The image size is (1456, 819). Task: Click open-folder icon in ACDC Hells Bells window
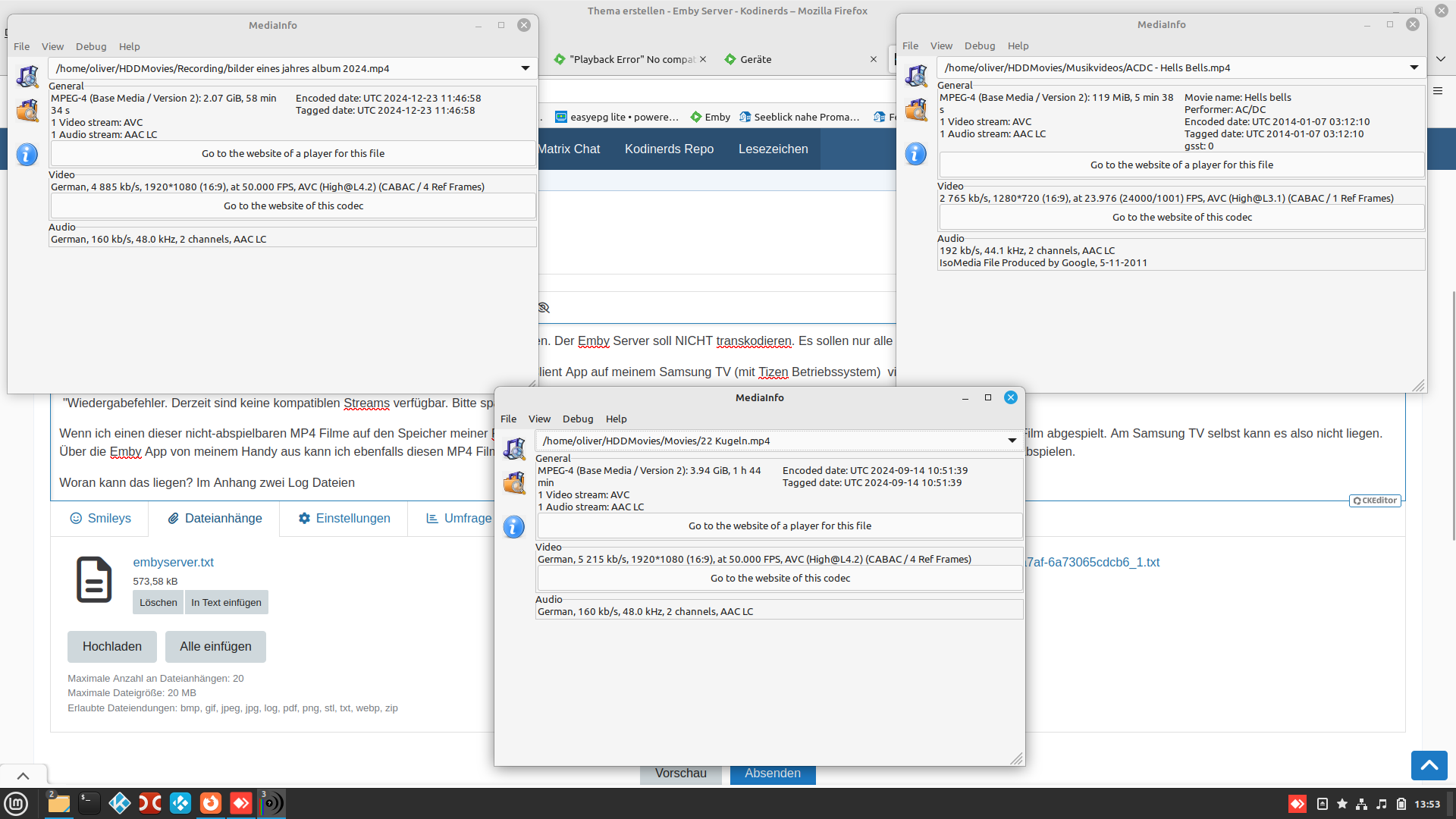(x=916, y=109)
